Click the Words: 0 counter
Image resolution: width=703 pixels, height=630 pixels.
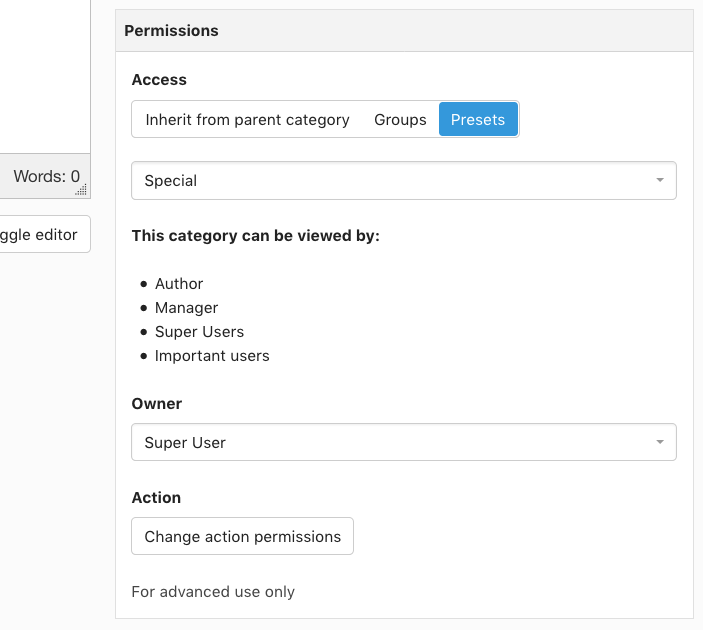pyautogui.click(x=46, y=177)
